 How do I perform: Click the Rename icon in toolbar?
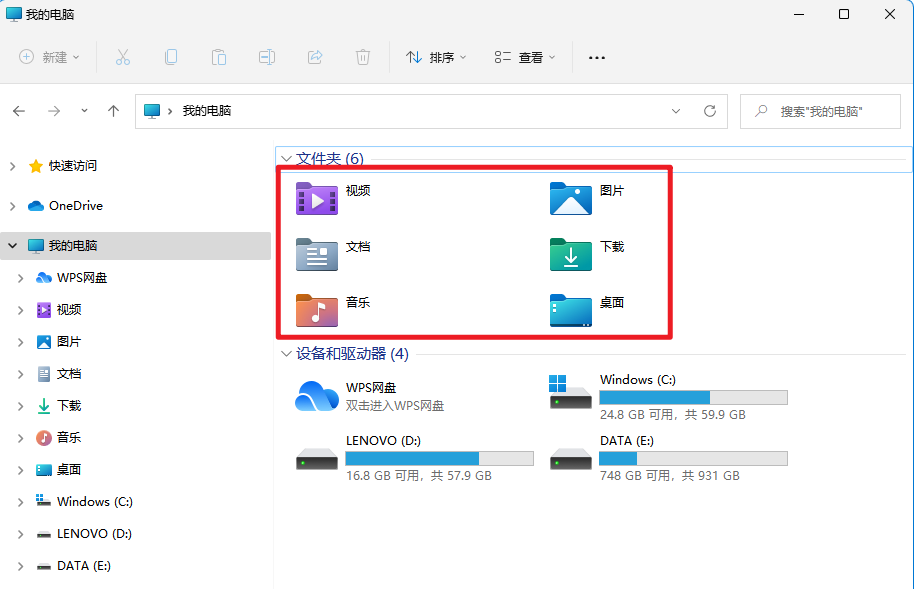266,57
